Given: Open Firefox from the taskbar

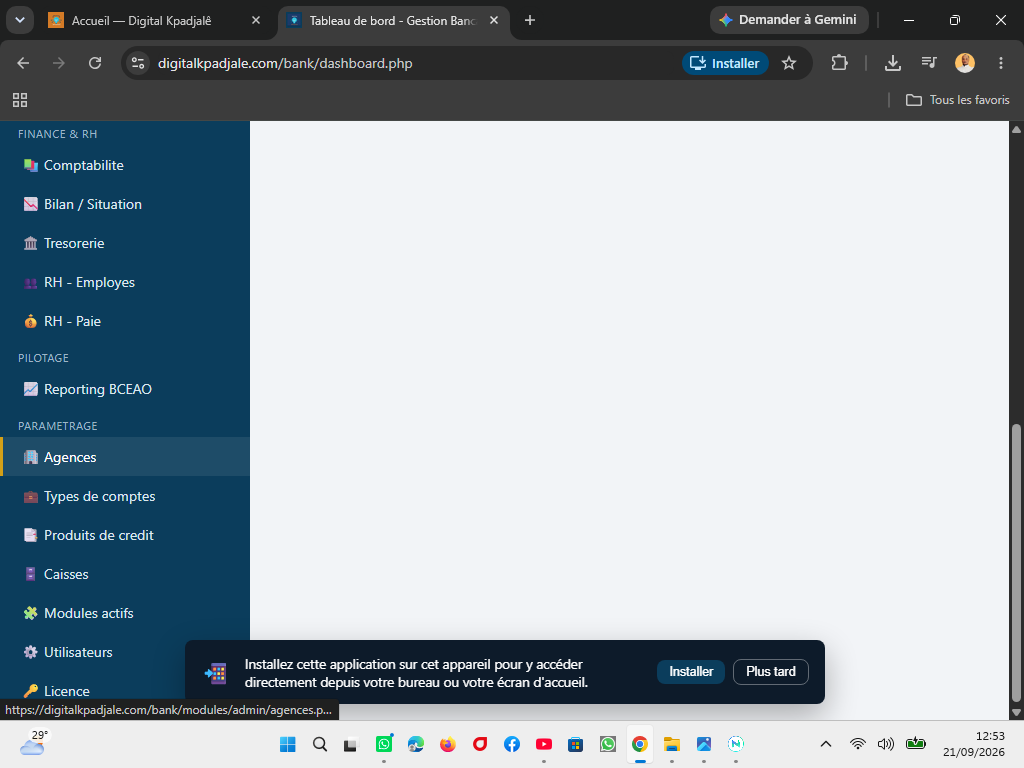Looking at the screenshot, I should pos(447,744).
